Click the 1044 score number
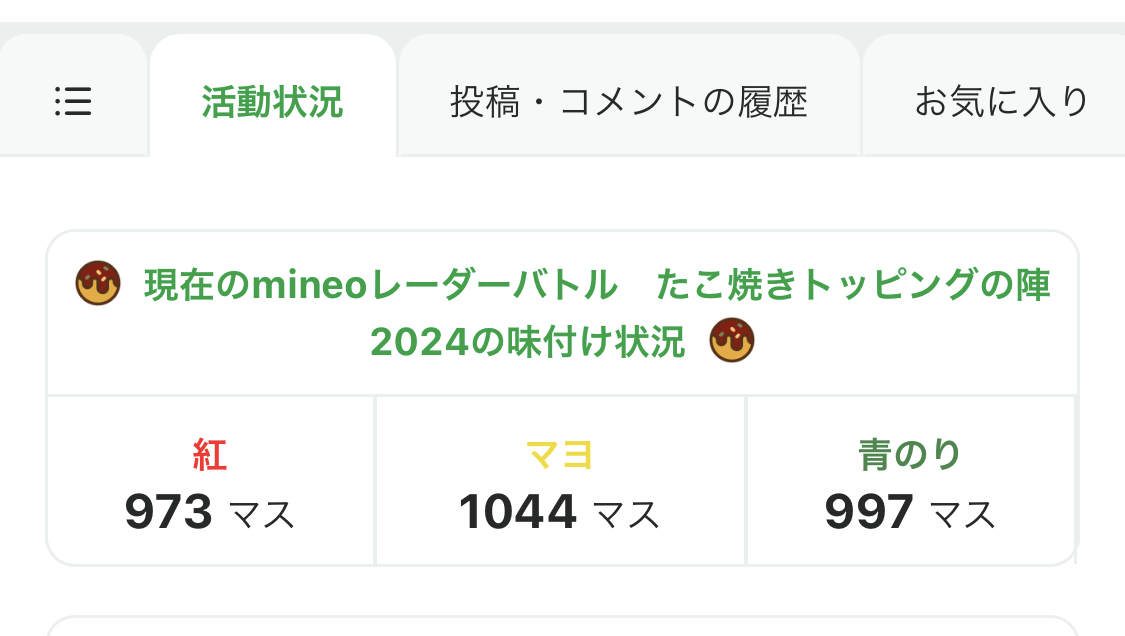Screen dimensions: 1125x636 coord(518,513)
